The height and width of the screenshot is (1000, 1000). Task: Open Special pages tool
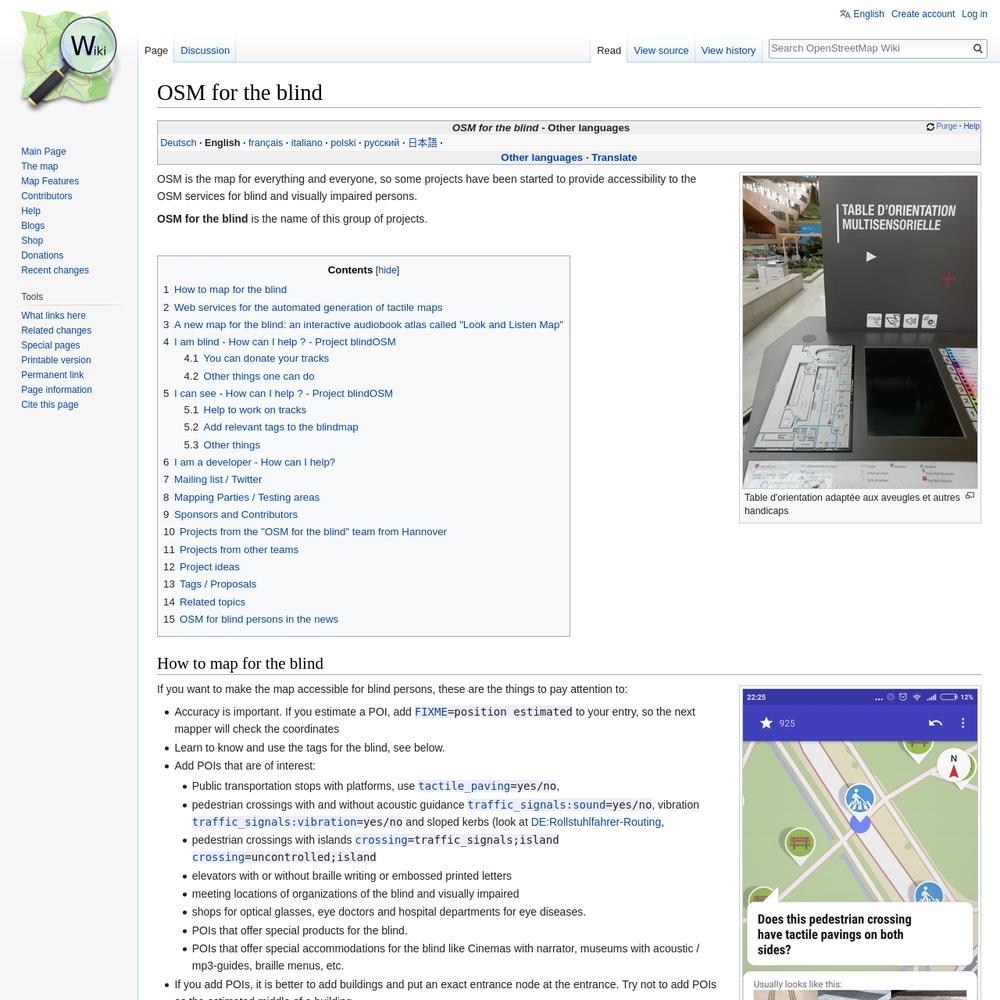[50, 345]
